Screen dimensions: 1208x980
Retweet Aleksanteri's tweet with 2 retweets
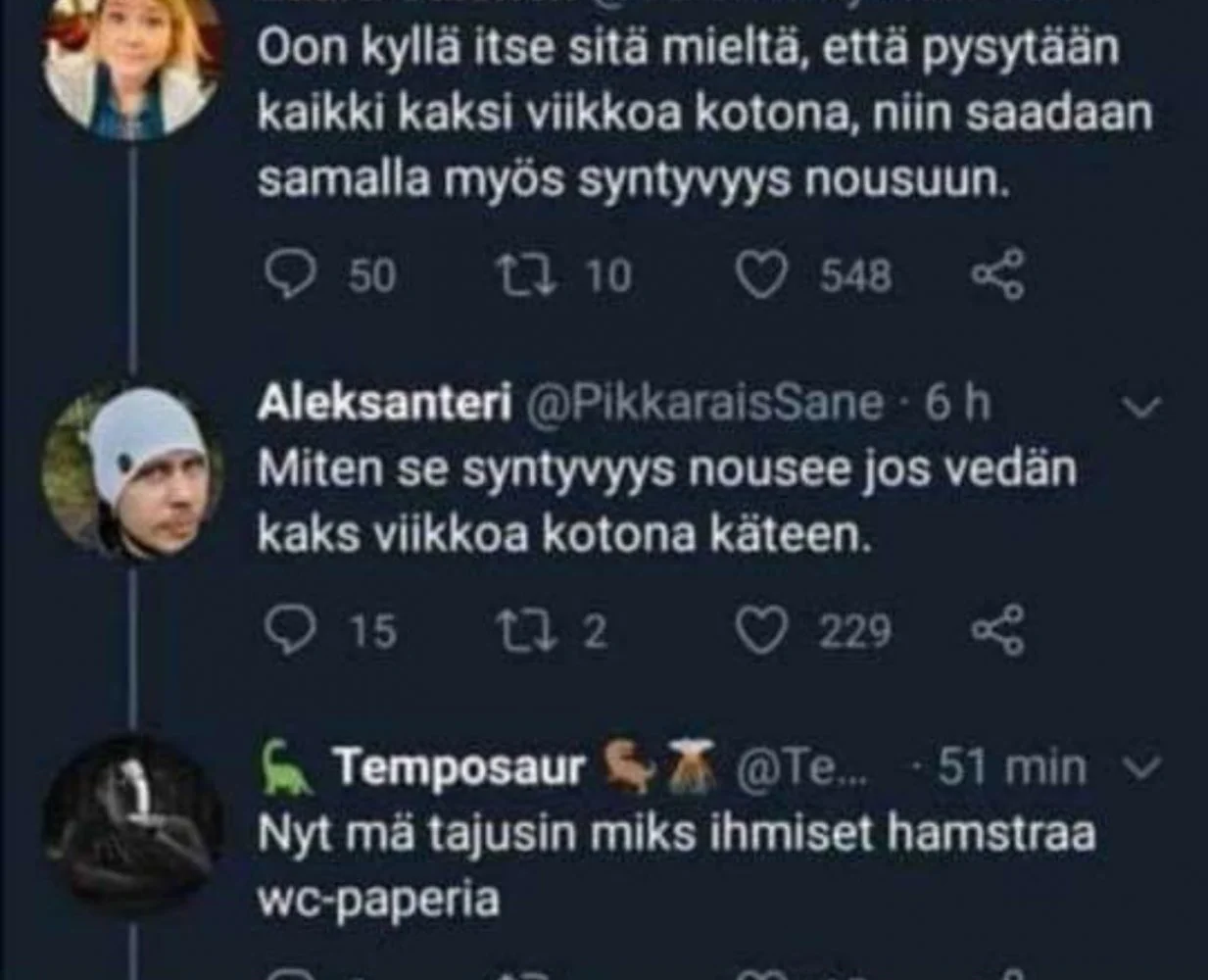527,630
